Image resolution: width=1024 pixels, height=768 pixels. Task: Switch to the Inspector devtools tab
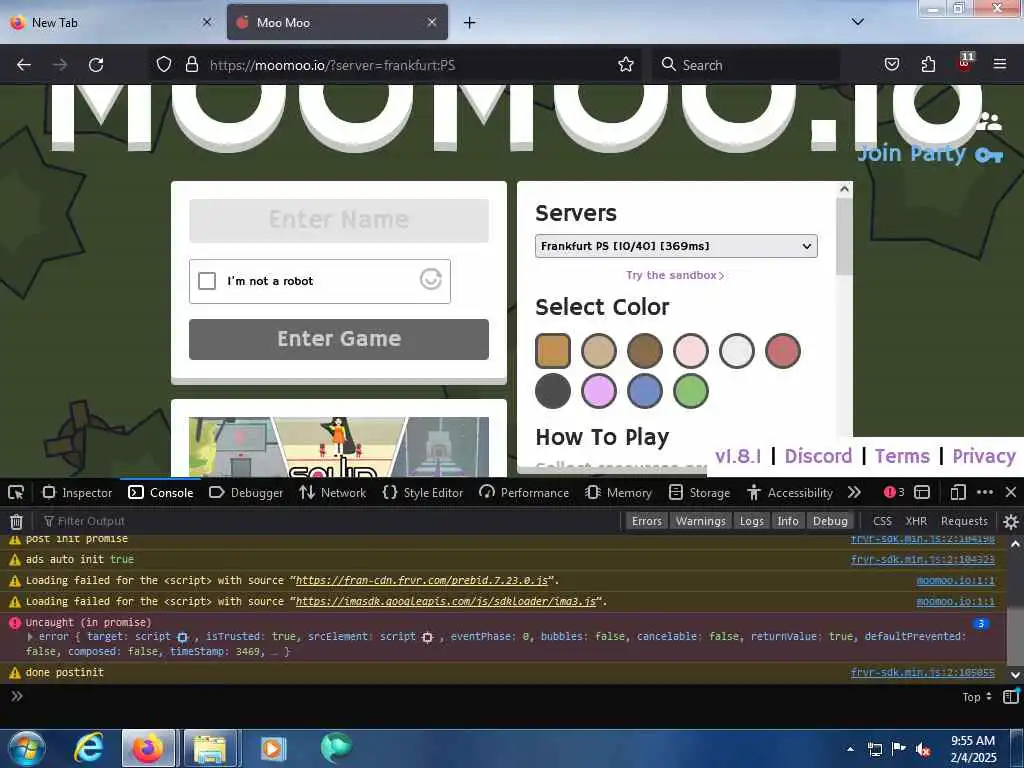click(77, 492)
